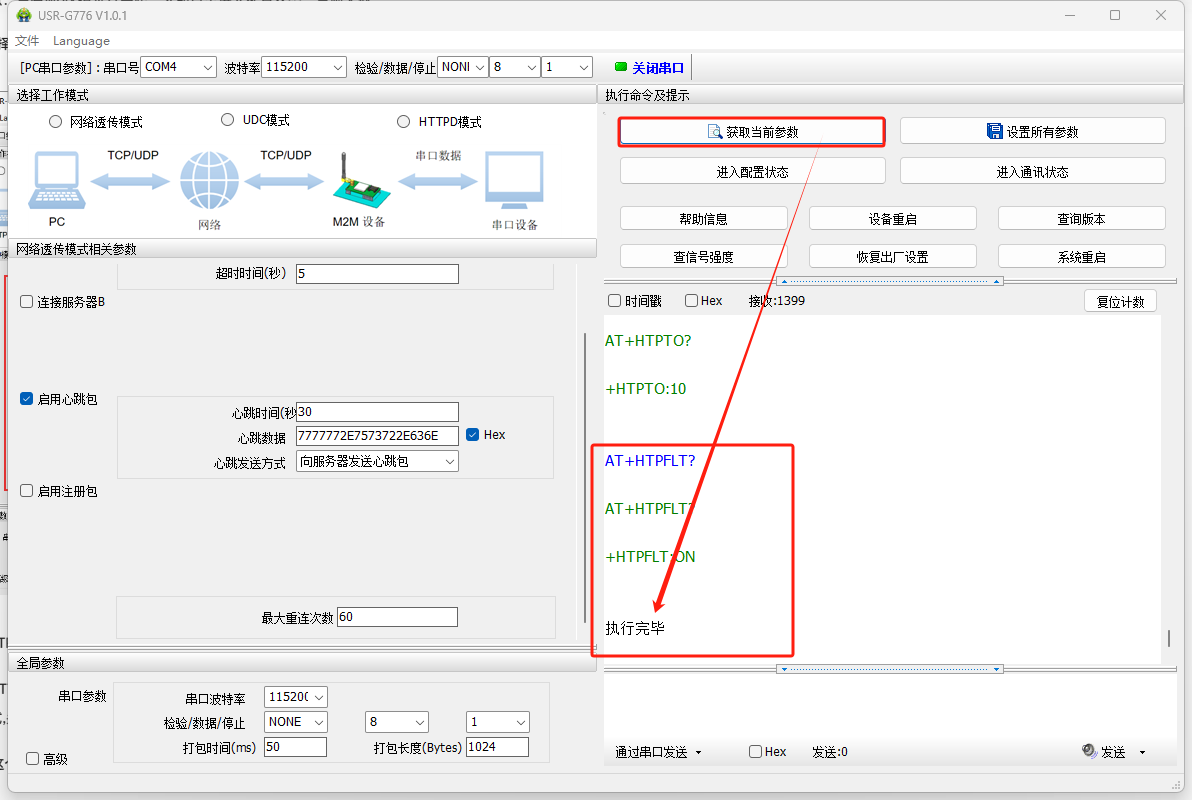
Task: Click 设置所有参数 save button
Action: (x=1032, y=131)
